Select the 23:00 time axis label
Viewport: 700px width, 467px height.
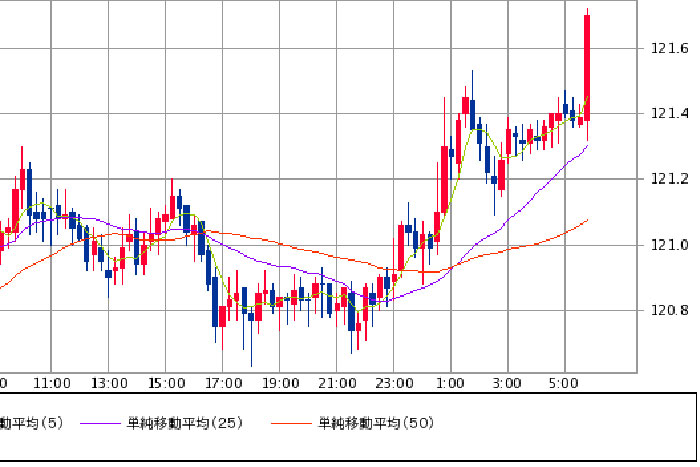click(x=395, y=383)
